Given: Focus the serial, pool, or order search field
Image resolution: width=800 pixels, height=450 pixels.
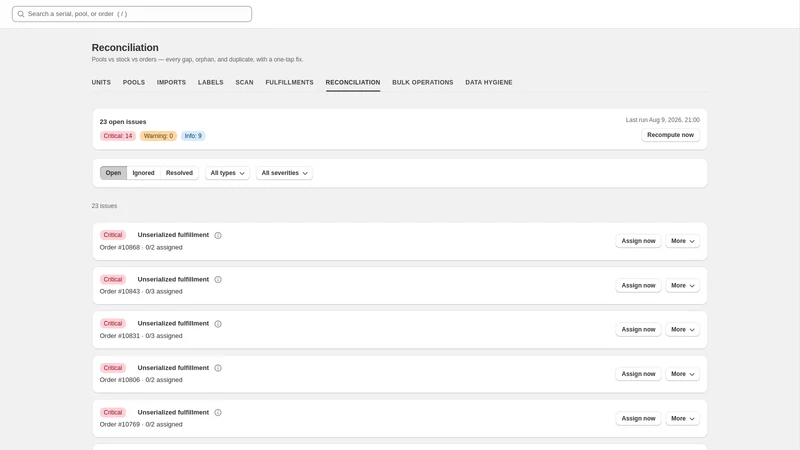Looking at the screenshot, I should coord(132,14).
